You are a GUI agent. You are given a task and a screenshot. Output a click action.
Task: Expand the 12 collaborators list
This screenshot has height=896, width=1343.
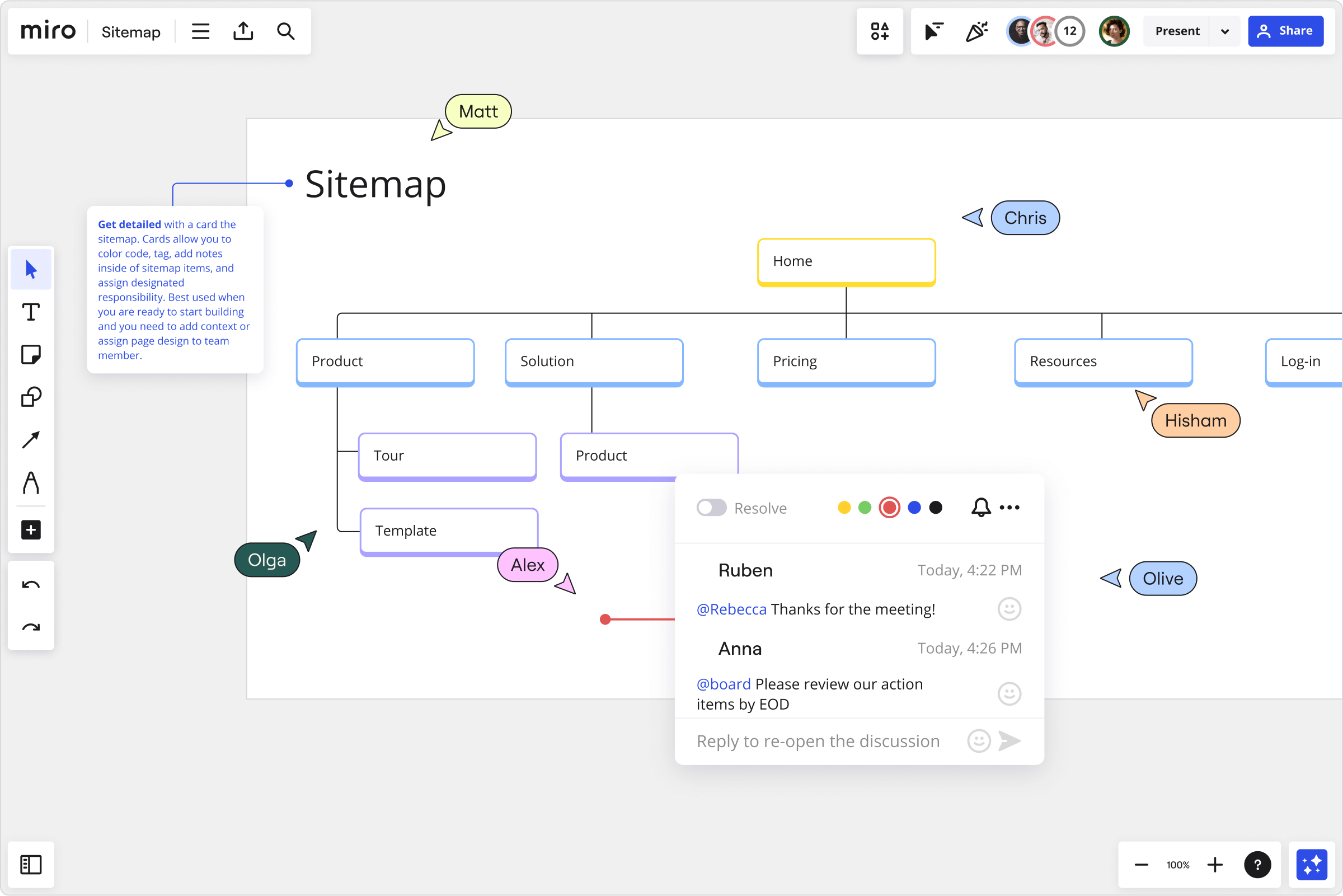pos(1069,31)
